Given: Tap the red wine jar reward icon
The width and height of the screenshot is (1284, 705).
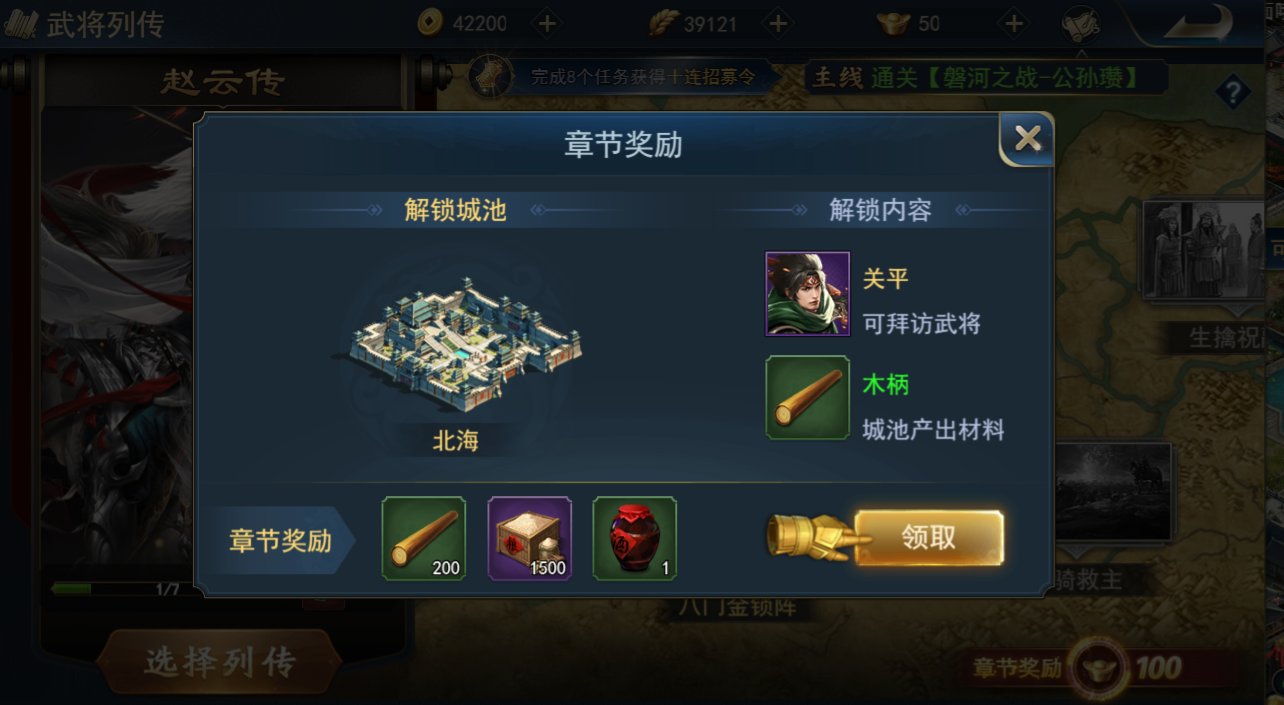Looking at the screenshot, I should coord(635,538).
